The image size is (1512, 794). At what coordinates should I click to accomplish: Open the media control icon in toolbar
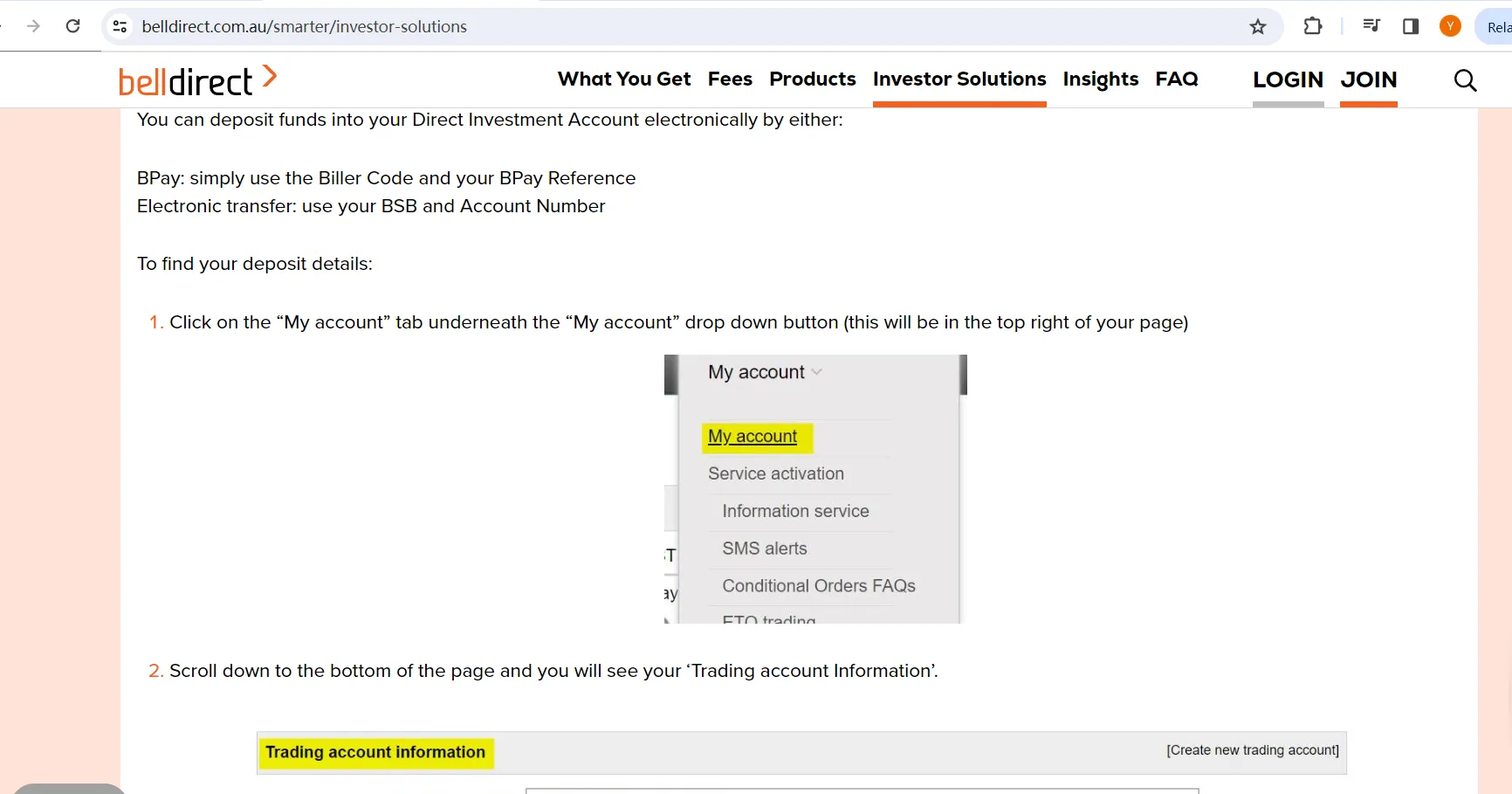tap(1371, 26)
